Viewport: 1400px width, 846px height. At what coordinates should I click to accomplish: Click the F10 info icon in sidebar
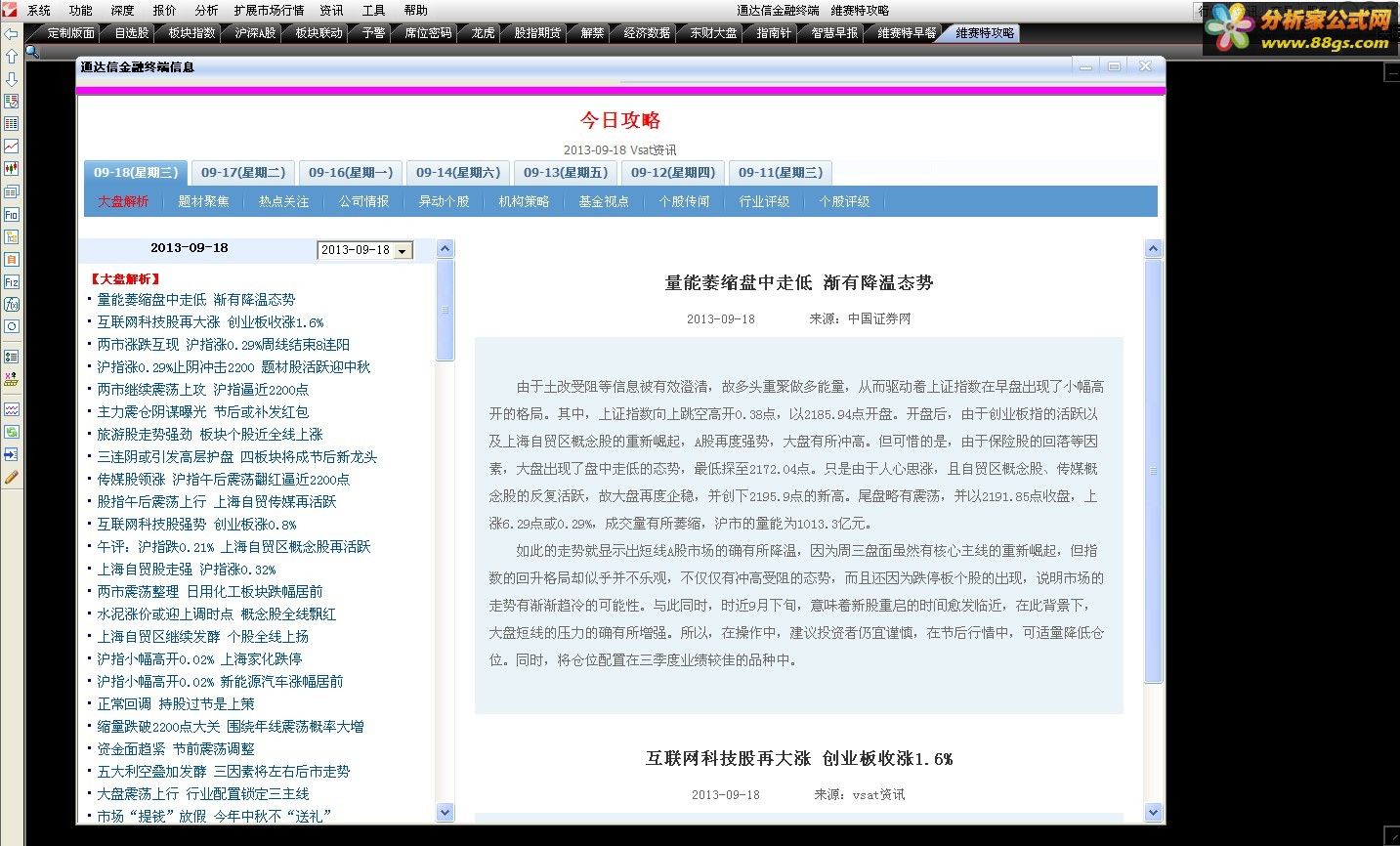click(12, 214)
